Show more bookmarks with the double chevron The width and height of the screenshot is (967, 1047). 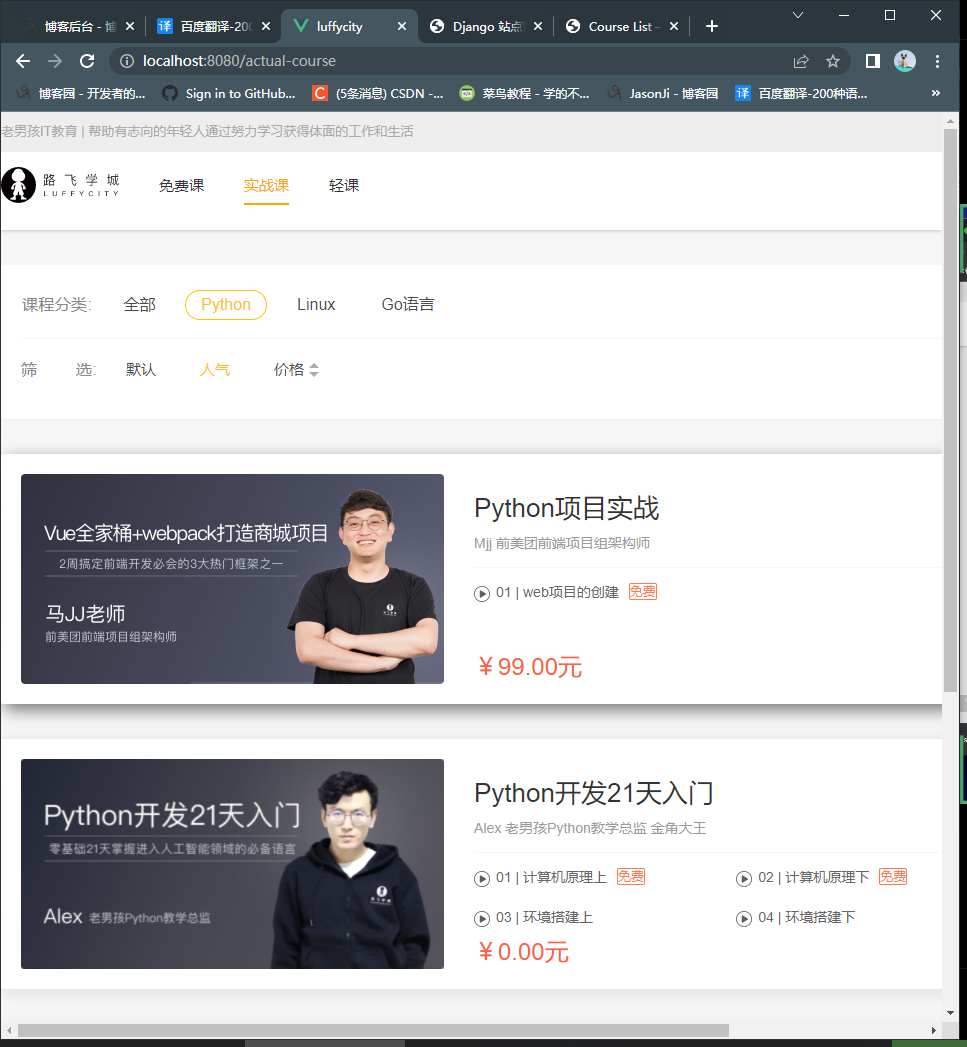(x=936, y=93)
